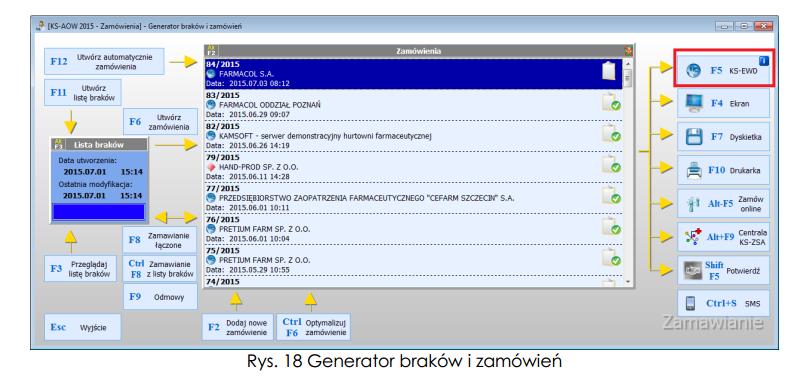795x383 pixels.
Task: Close the Generator braków i zamówień window
Action: point(763,25)
